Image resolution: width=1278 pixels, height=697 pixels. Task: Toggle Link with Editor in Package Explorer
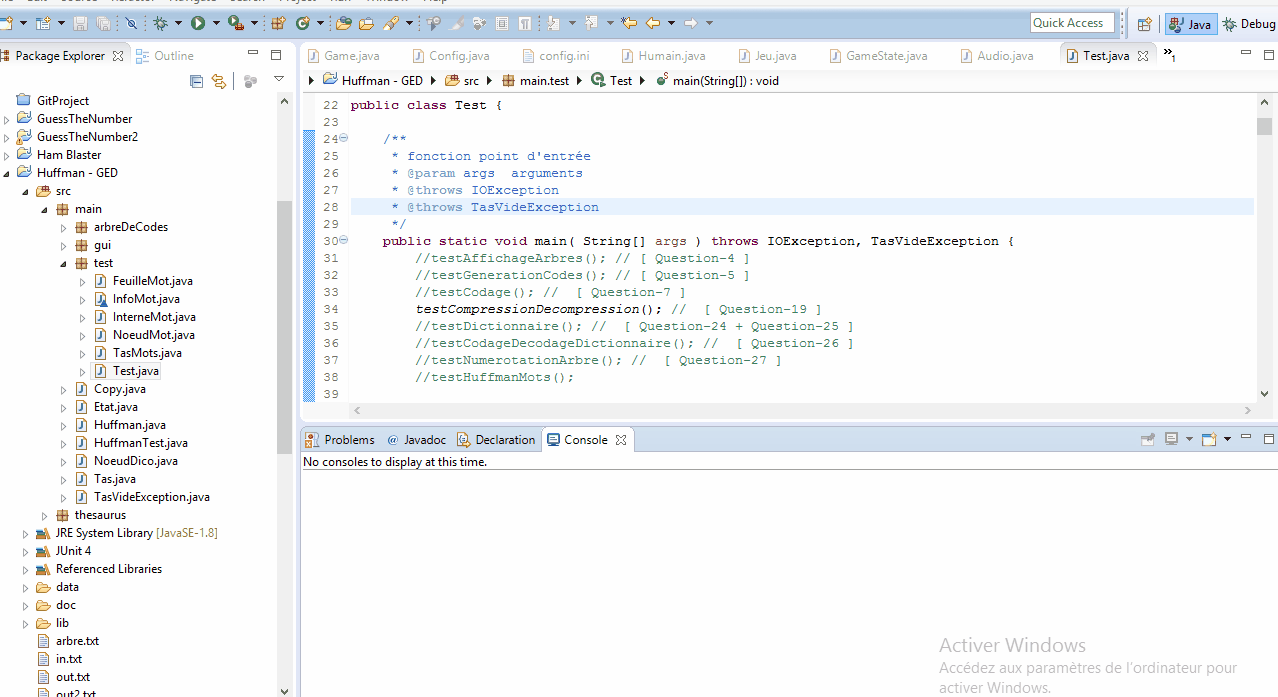click(x=219, y=81)
